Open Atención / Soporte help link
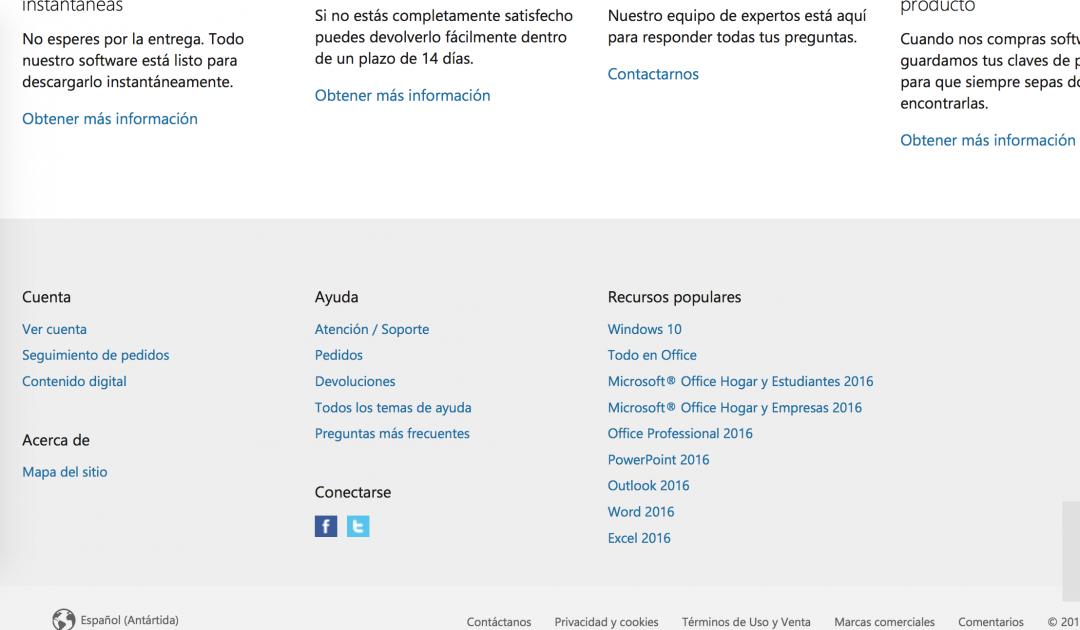Image resolution: width=1080 pixels, height=630 pixels. (x=371, y=329)
